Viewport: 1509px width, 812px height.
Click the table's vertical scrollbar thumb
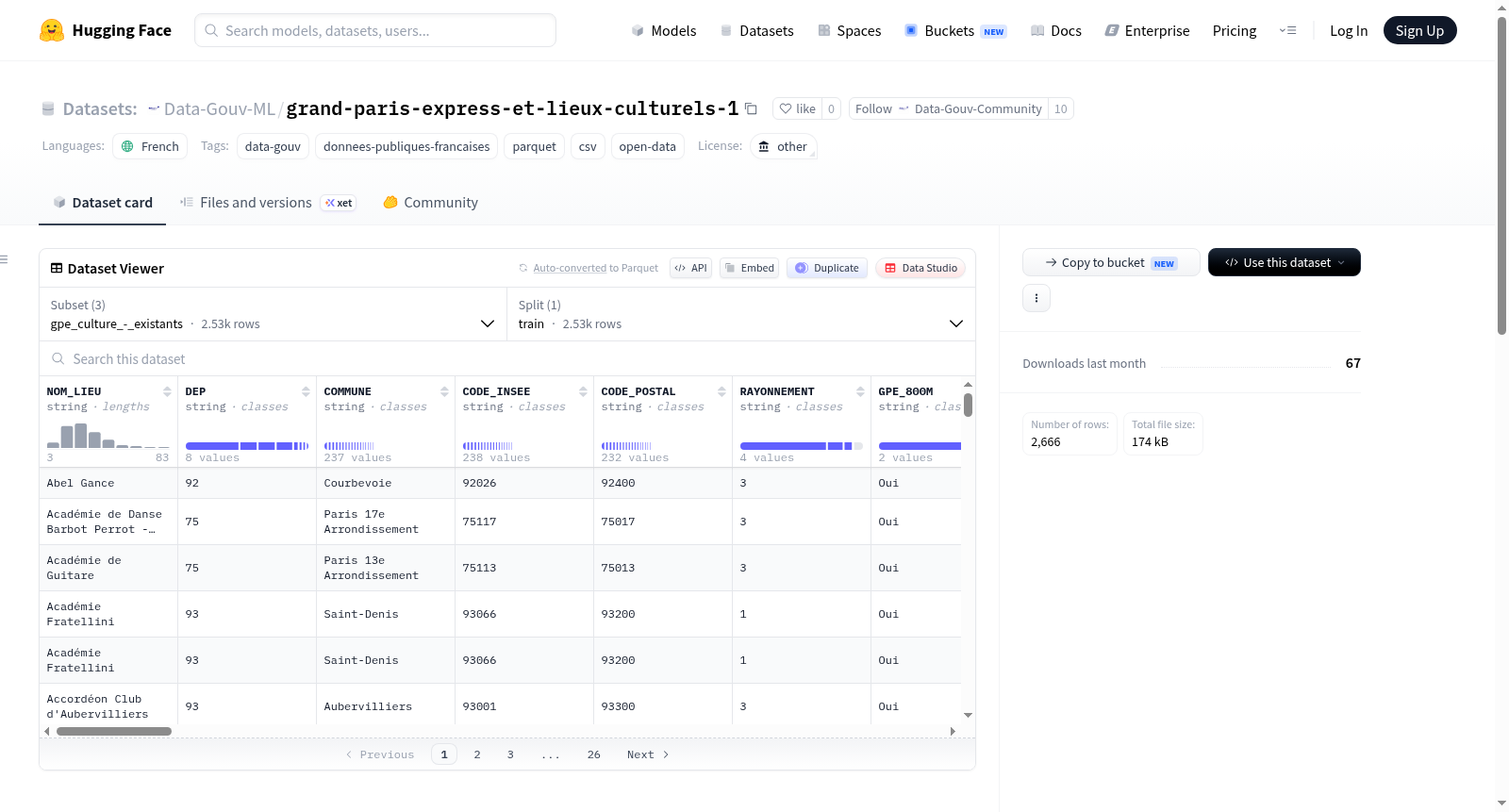[968, 405]
